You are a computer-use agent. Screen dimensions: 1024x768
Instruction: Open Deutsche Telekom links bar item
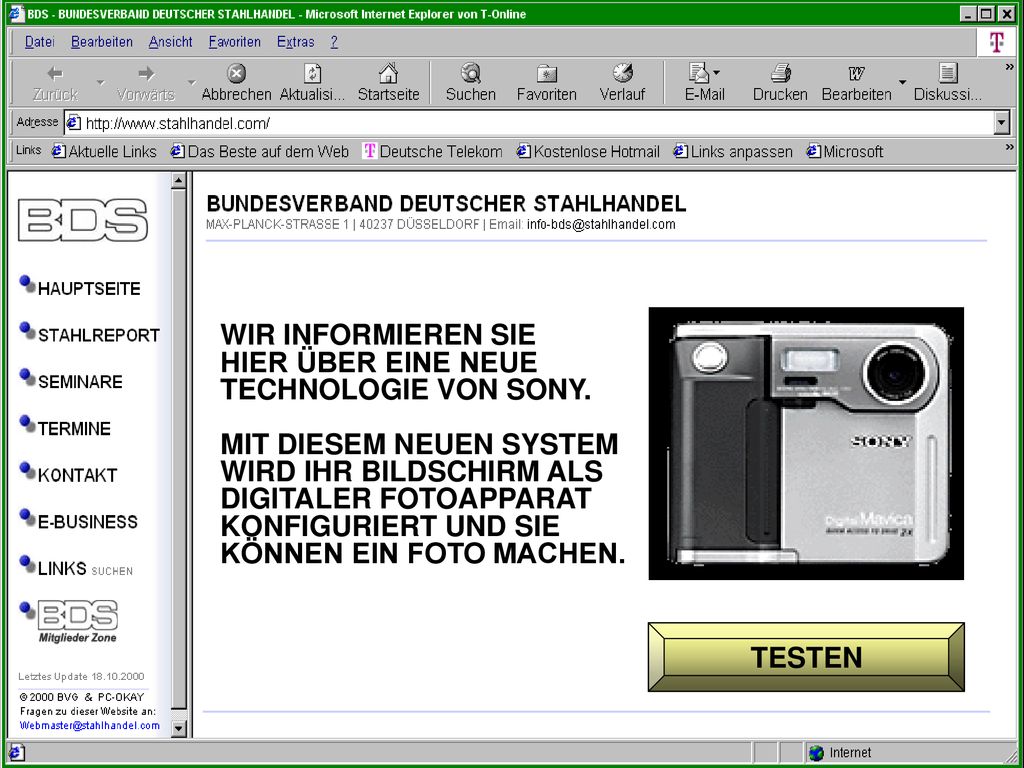433,152
